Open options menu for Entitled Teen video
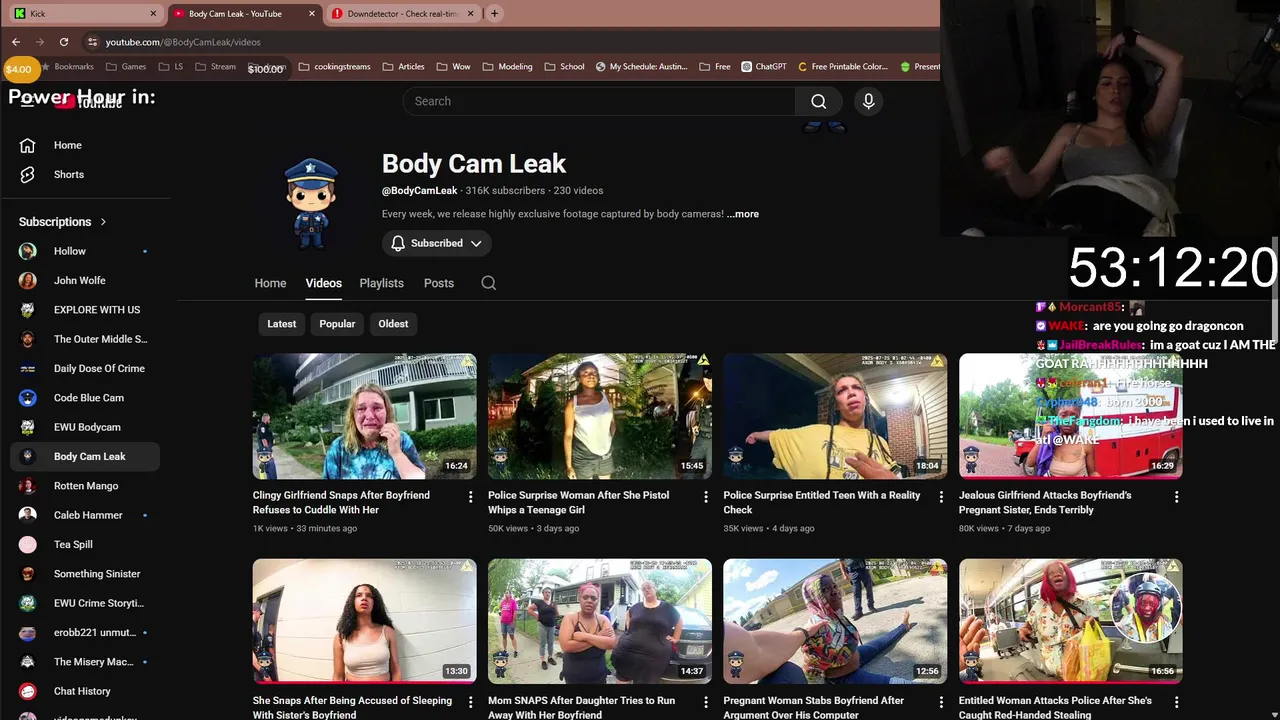Viewport: 1280px width, 720px height. coord(941,496)
